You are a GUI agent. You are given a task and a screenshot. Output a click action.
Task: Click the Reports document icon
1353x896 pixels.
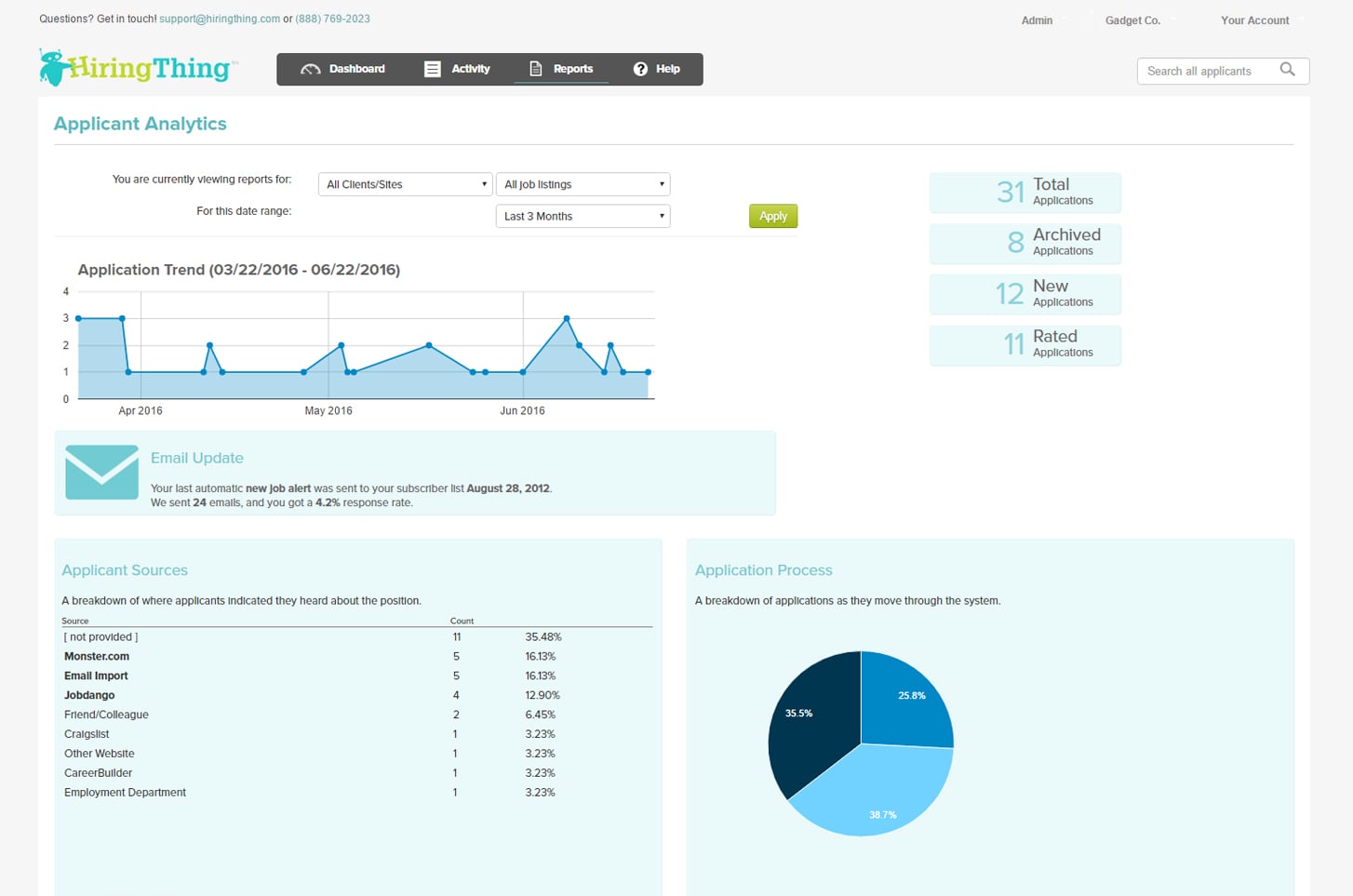pyautogui.click(x=536, y=69)
